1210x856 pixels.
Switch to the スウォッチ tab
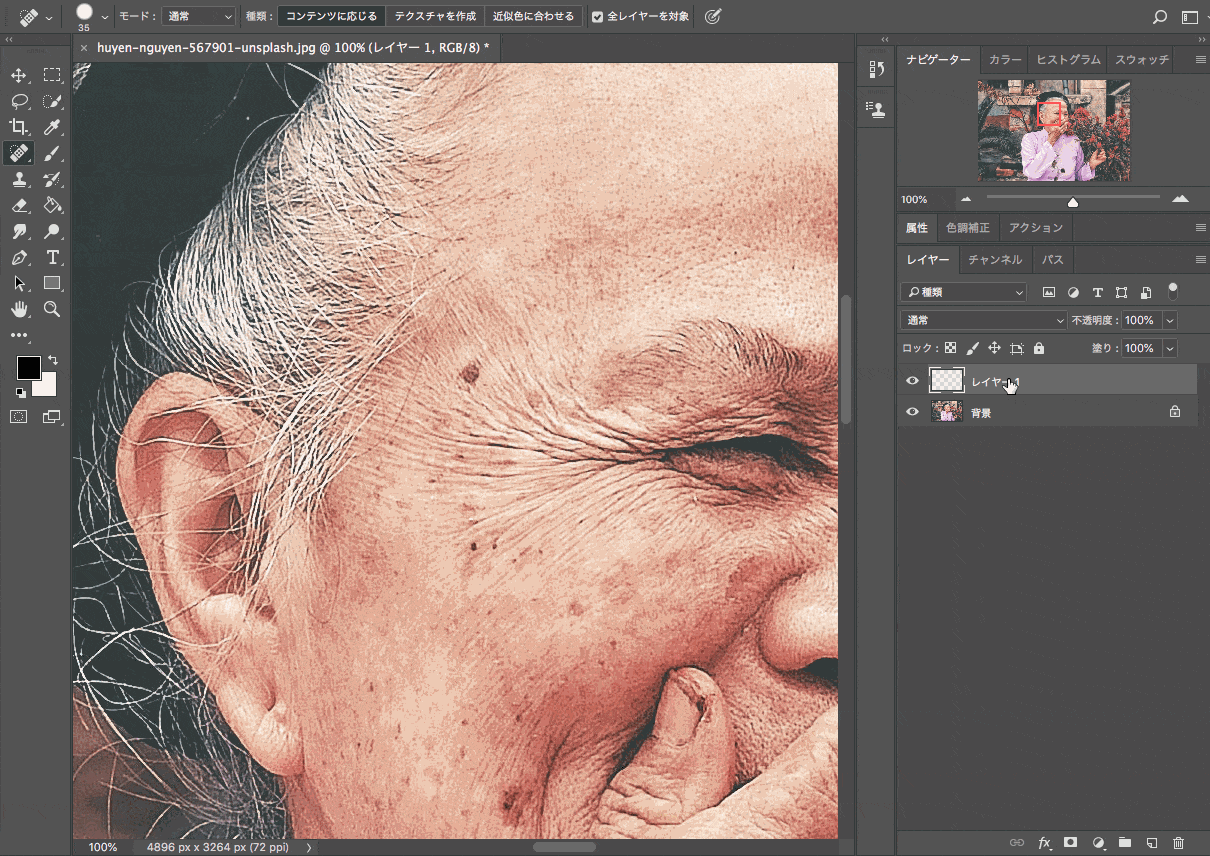(x=1142, y=60)
